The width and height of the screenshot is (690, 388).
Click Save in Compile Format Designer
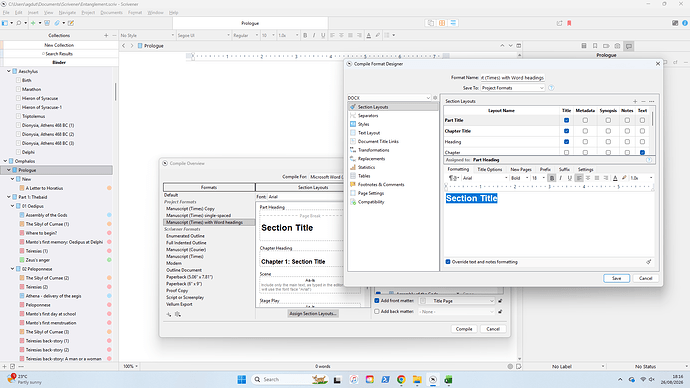pyautogui.click(x=616, y=278)
